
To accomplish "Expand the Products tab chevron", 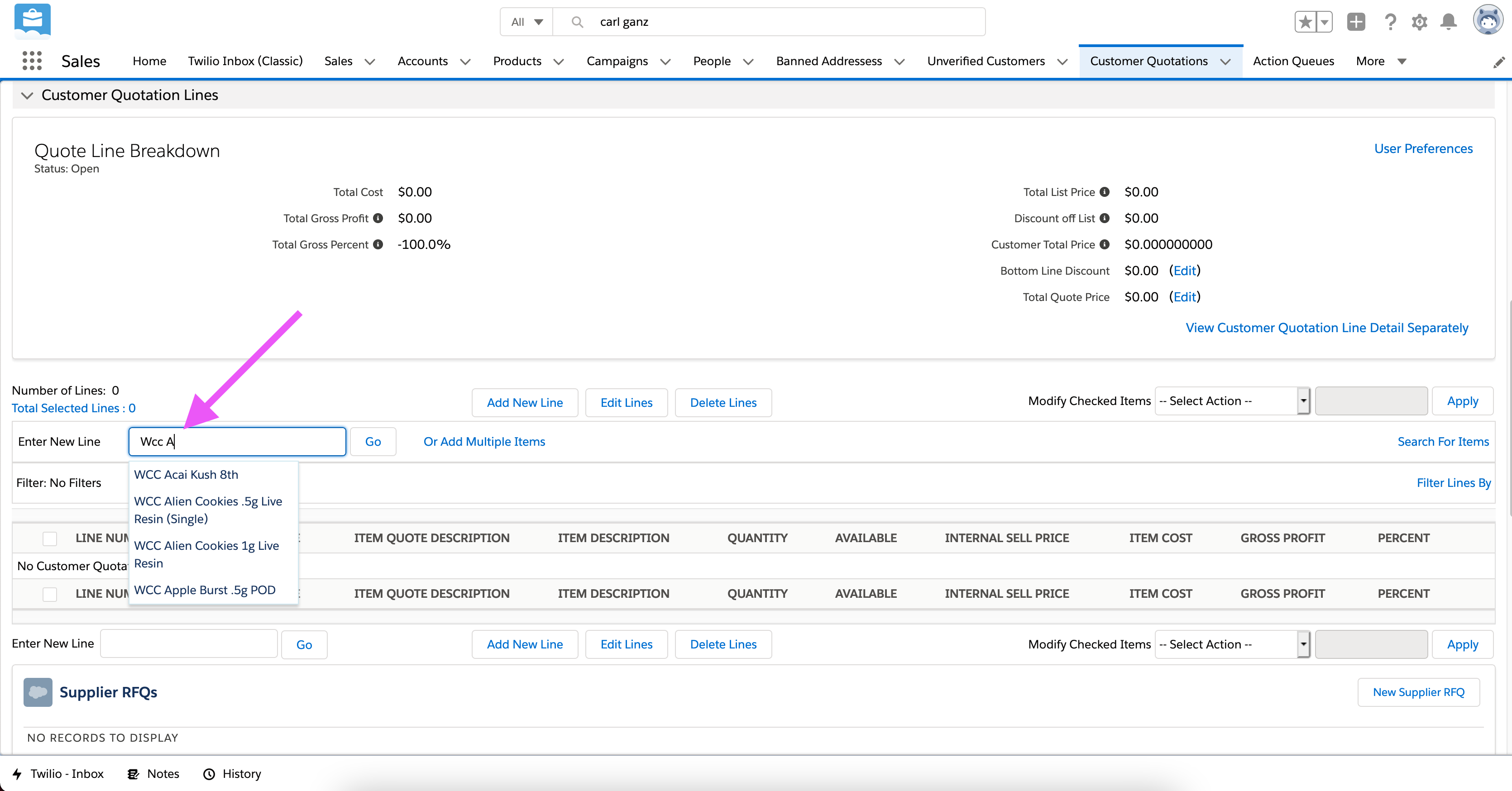I will point(559,61).
